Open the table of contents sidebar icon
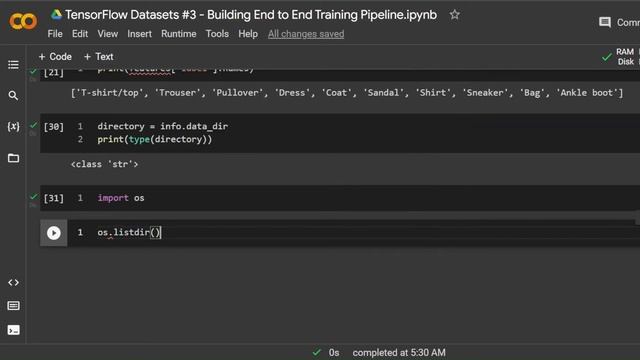640x360 pixels. pyautogui.click(x=13, y=65)
